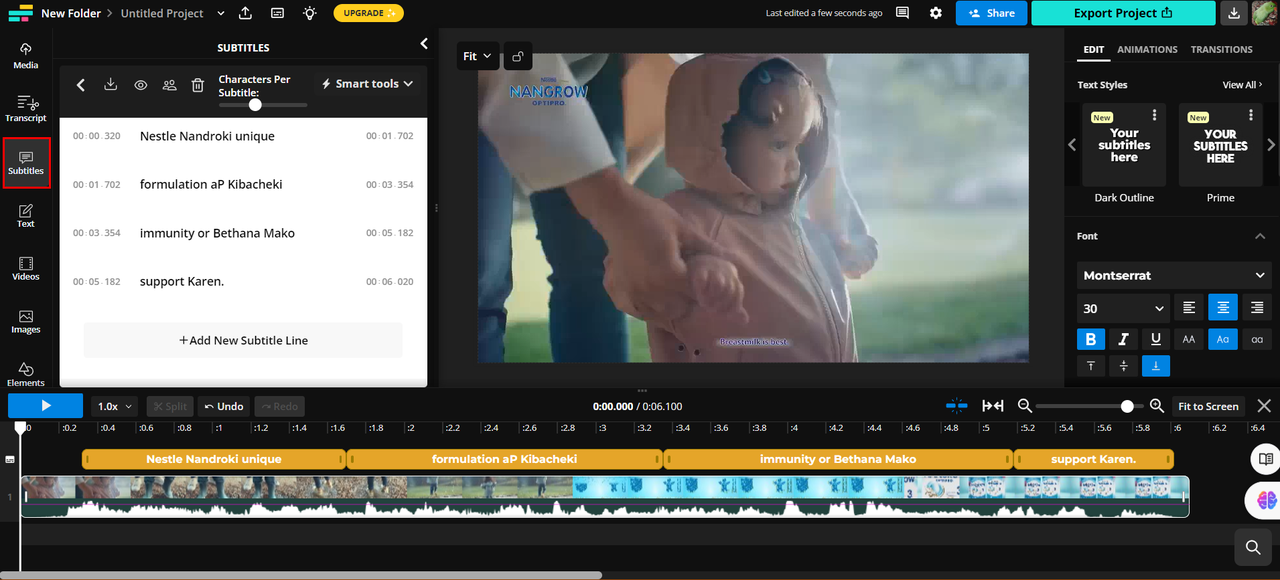The width and height of the screenshot is (1280, 580).
Task: Align subtitle text center
Action: 1222,308
